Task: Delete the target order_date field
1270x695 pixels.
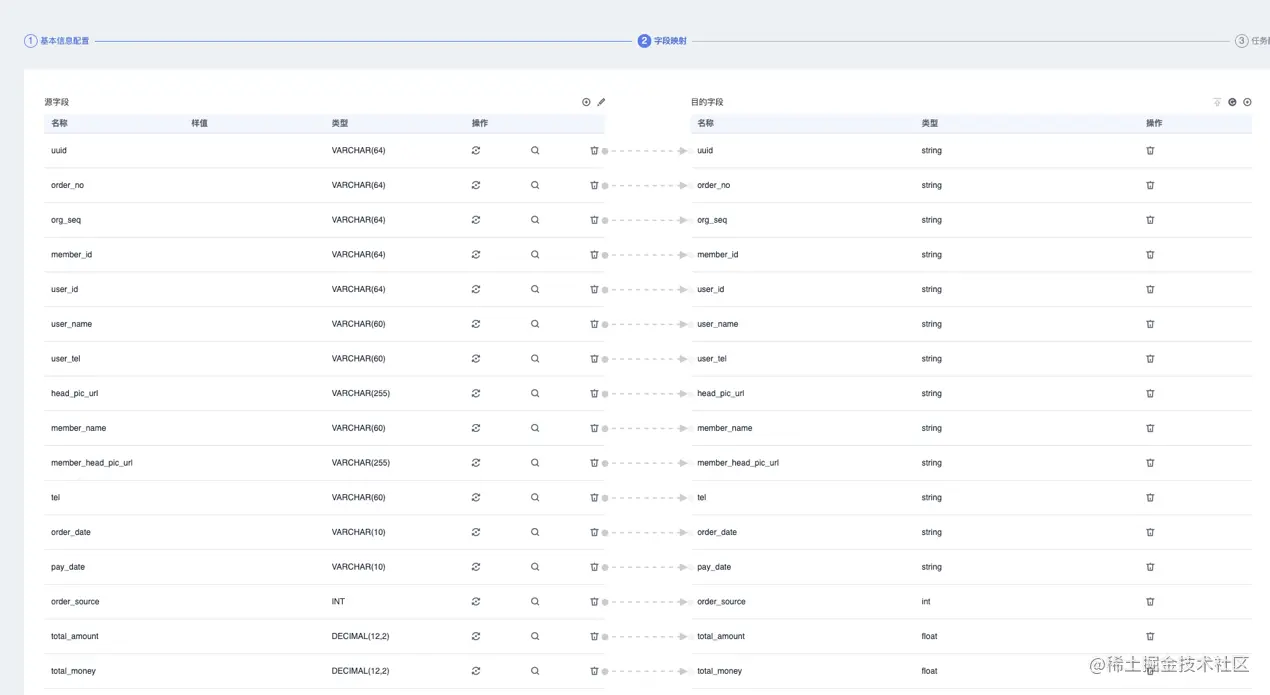Action: click(x=1150, y=532)
